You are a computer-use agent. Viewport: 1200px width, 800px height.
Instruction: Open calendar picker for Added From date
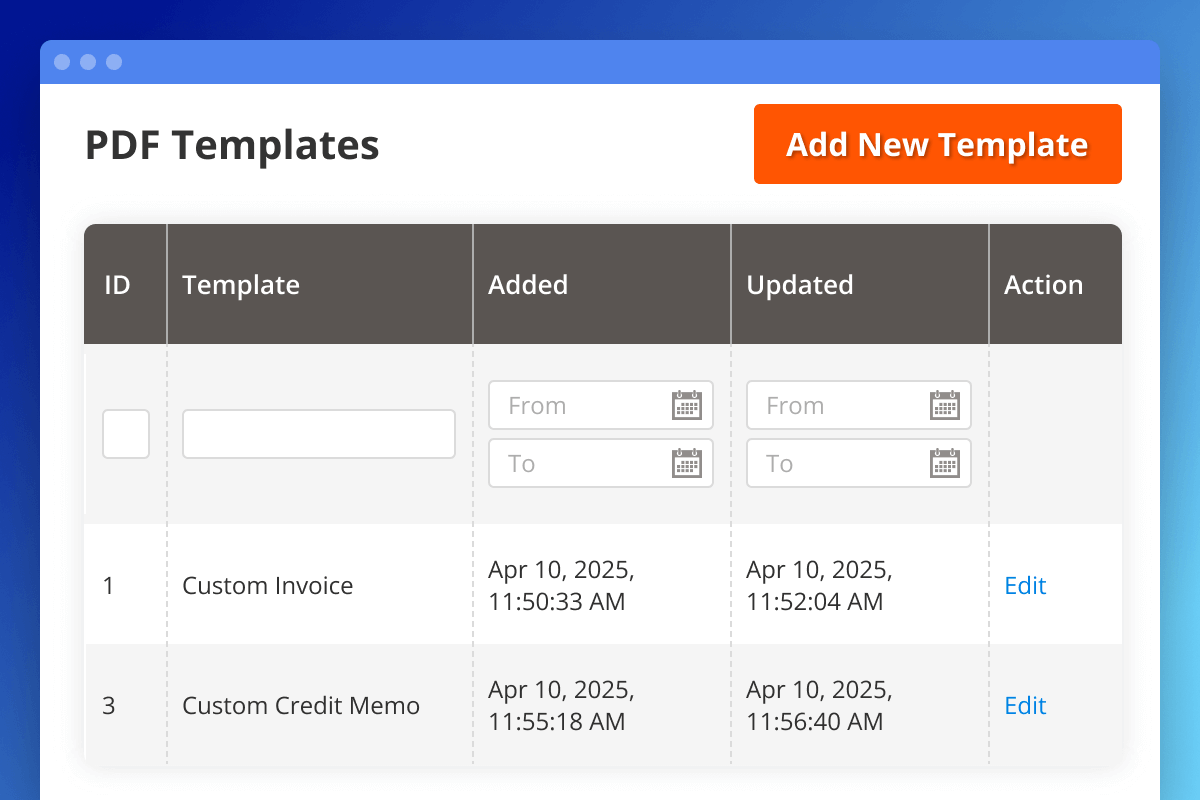coord(686,405)
